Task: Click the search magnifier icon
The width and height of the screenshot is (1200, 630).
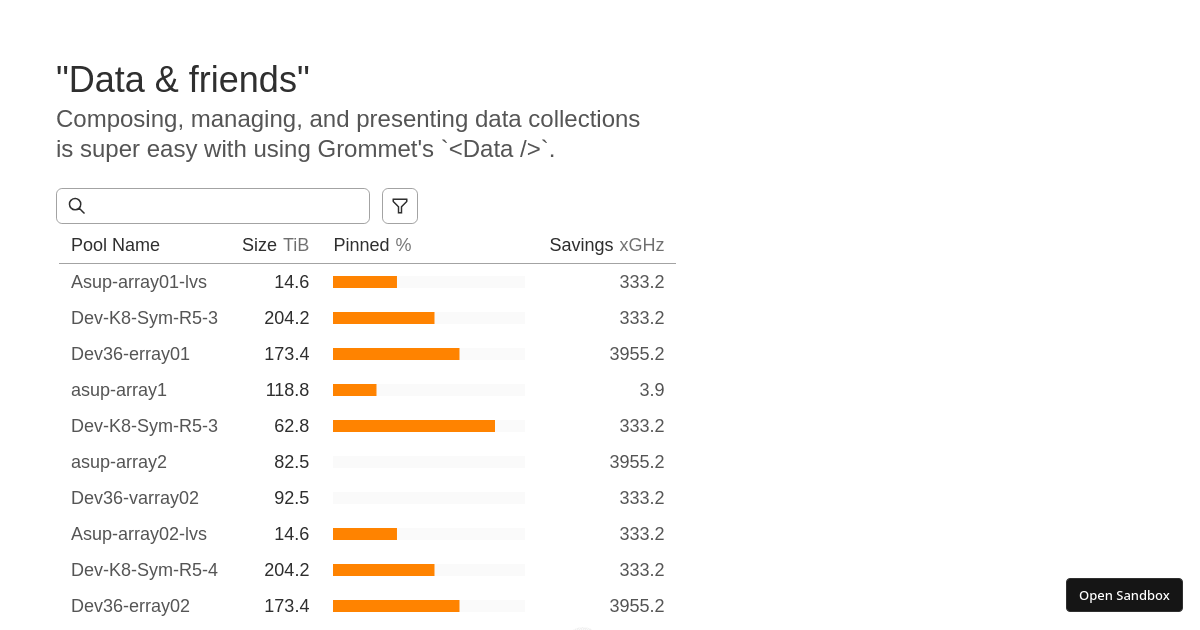Action: 77,206
